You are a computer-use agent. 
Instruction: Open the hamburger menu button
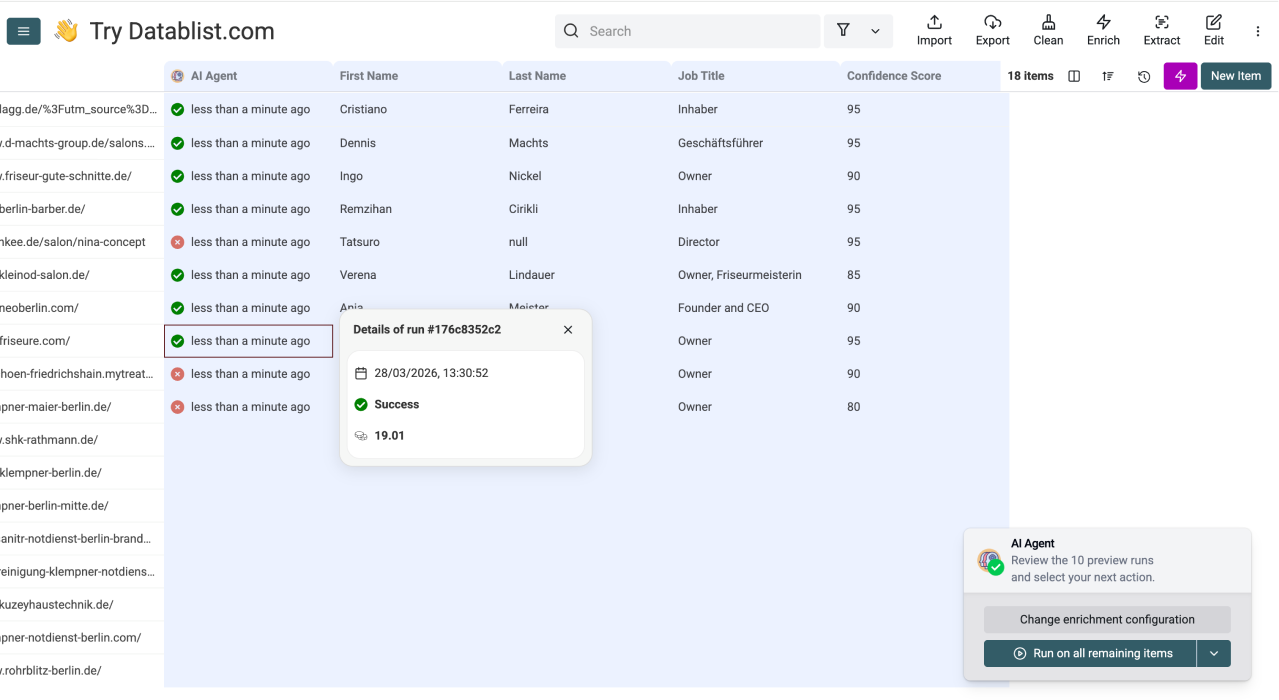point(23,31)
